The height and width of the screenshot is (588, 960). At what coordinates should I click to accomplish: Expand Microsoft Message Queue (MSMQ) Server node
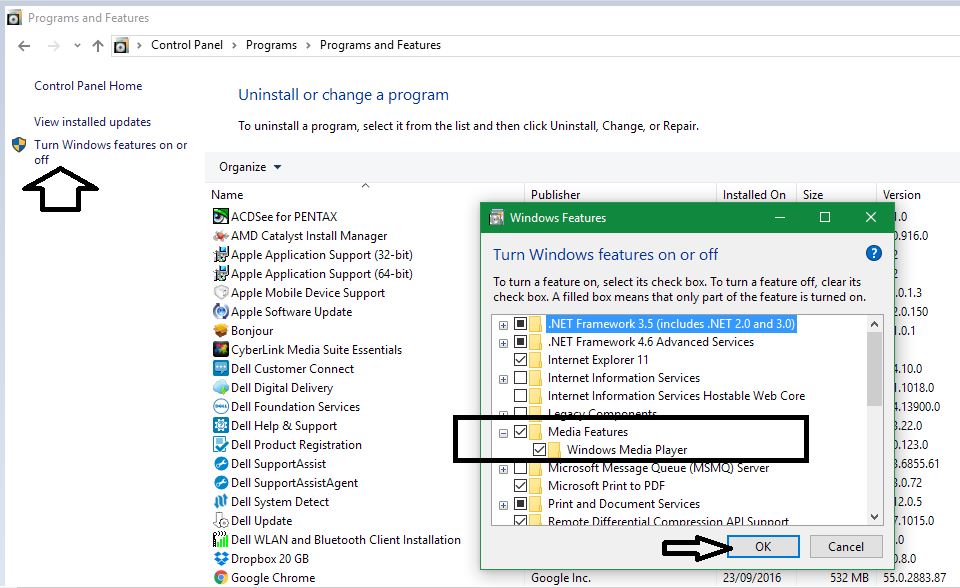coord(503,470)
